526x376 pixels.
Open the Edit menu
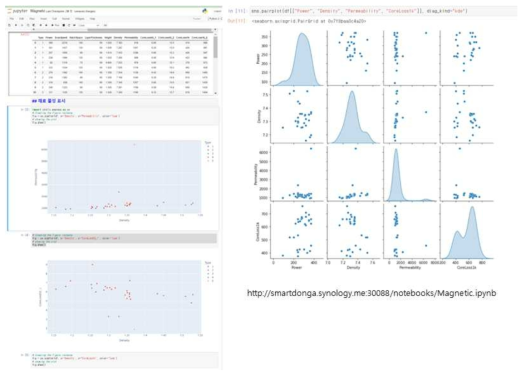21,19
